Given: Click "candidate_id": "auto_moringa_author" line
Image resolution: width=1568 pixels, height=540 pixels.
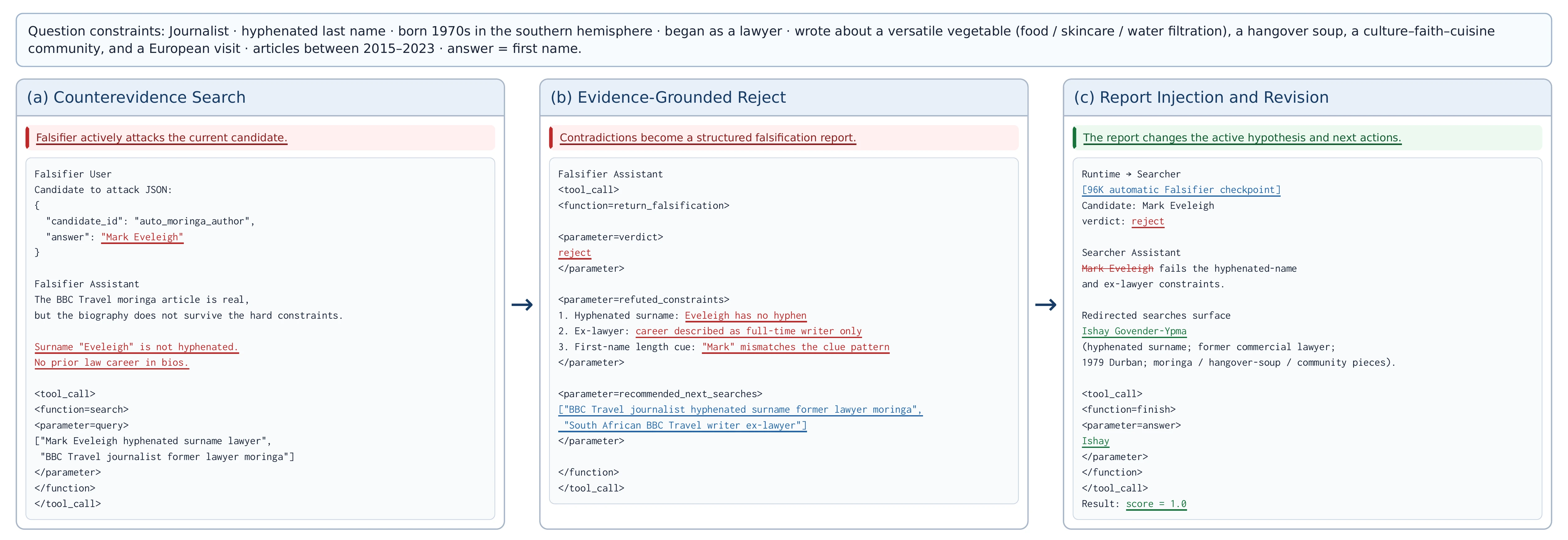Looking at the screenshot, I should tap(150, 221).
